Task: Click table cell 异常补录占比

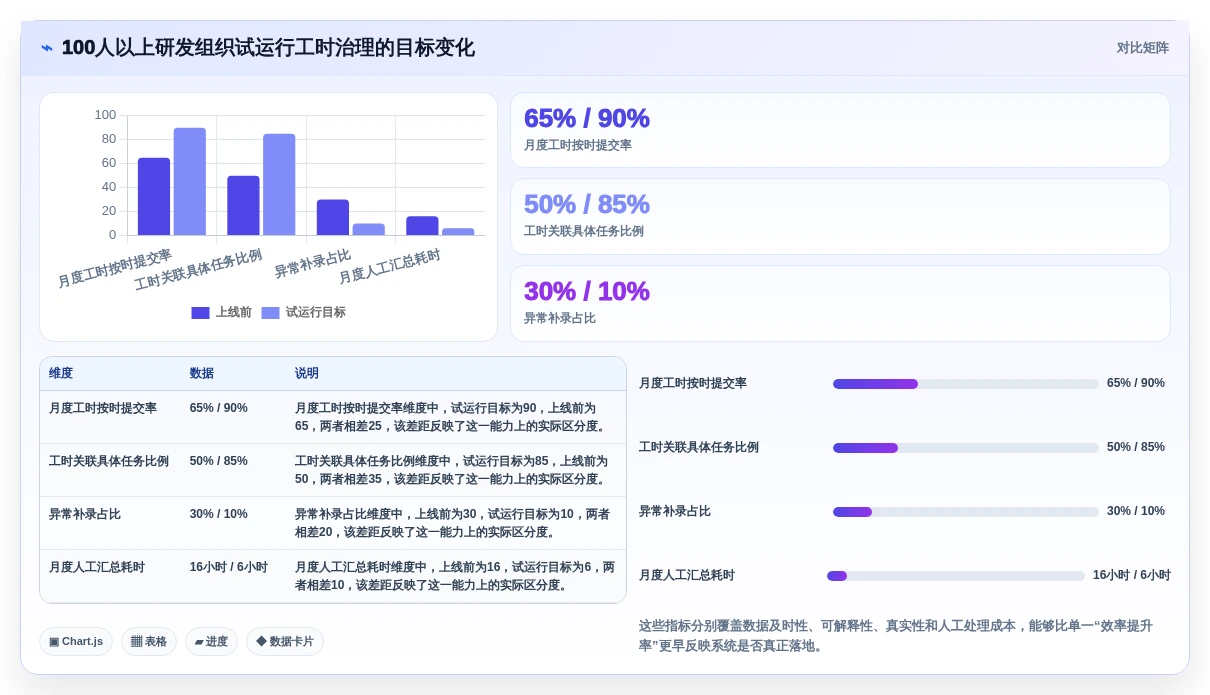Action: click(x=85, y=514)
